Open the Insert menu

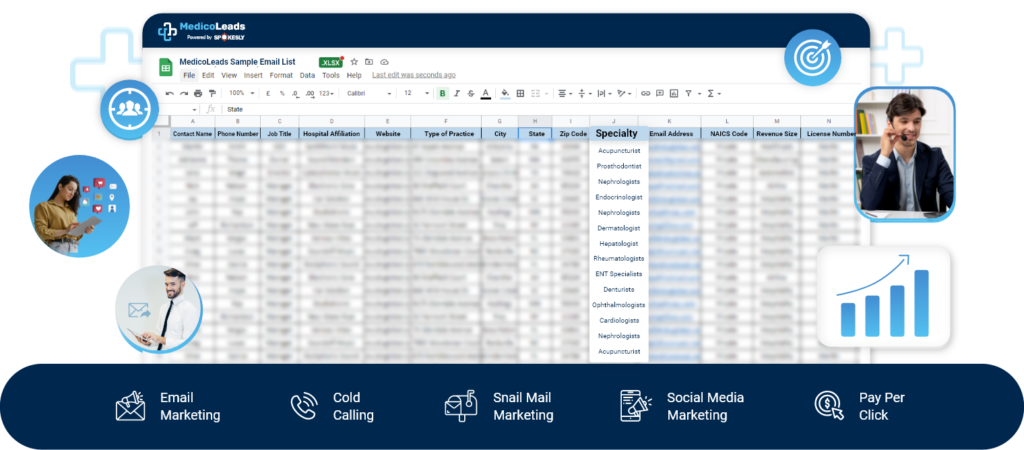pos(253,75)
